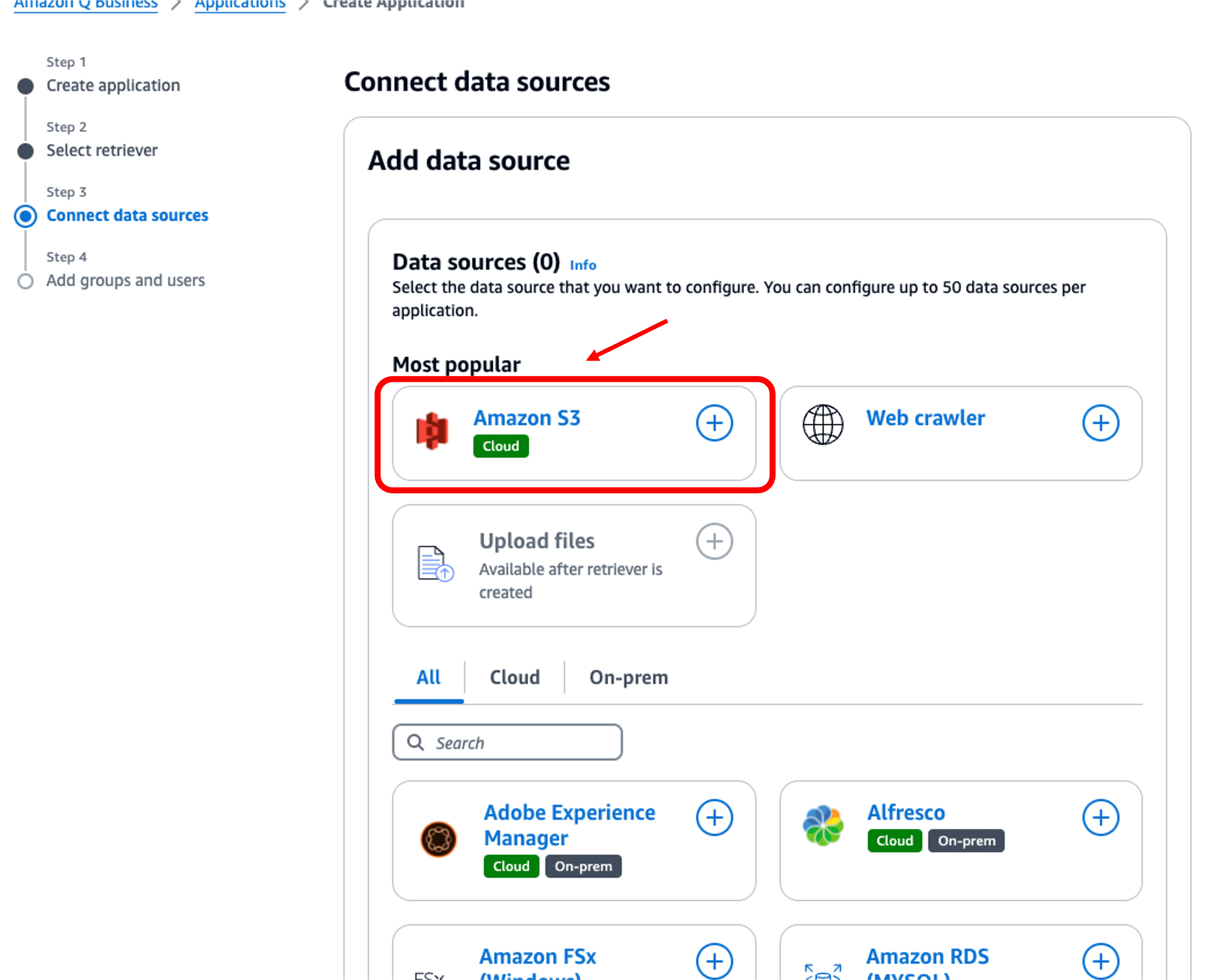This screenshot has width=1206, height=980.
Task: Add Adobe Experience Manager connector via plus icon
Action: (x=714, y=817)
